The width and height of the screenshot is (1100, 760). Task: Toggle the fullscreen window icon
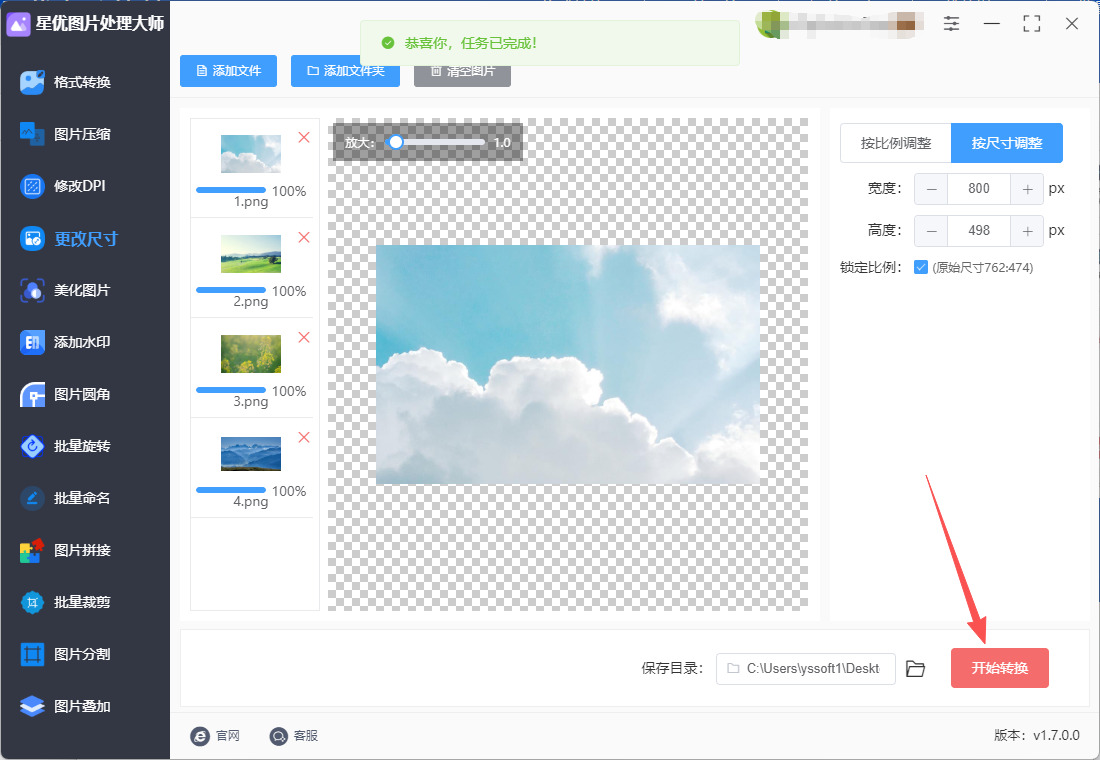(1031, 24)
